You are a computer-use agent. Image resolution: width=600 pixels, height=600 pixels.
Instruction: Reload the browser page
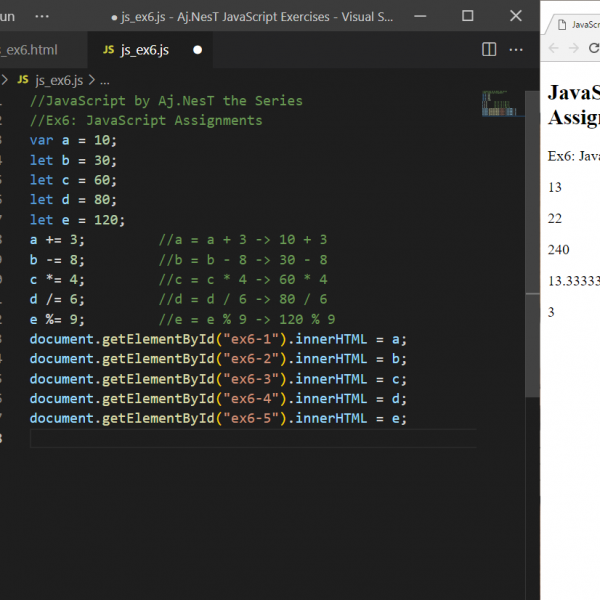tap(594, 48)
